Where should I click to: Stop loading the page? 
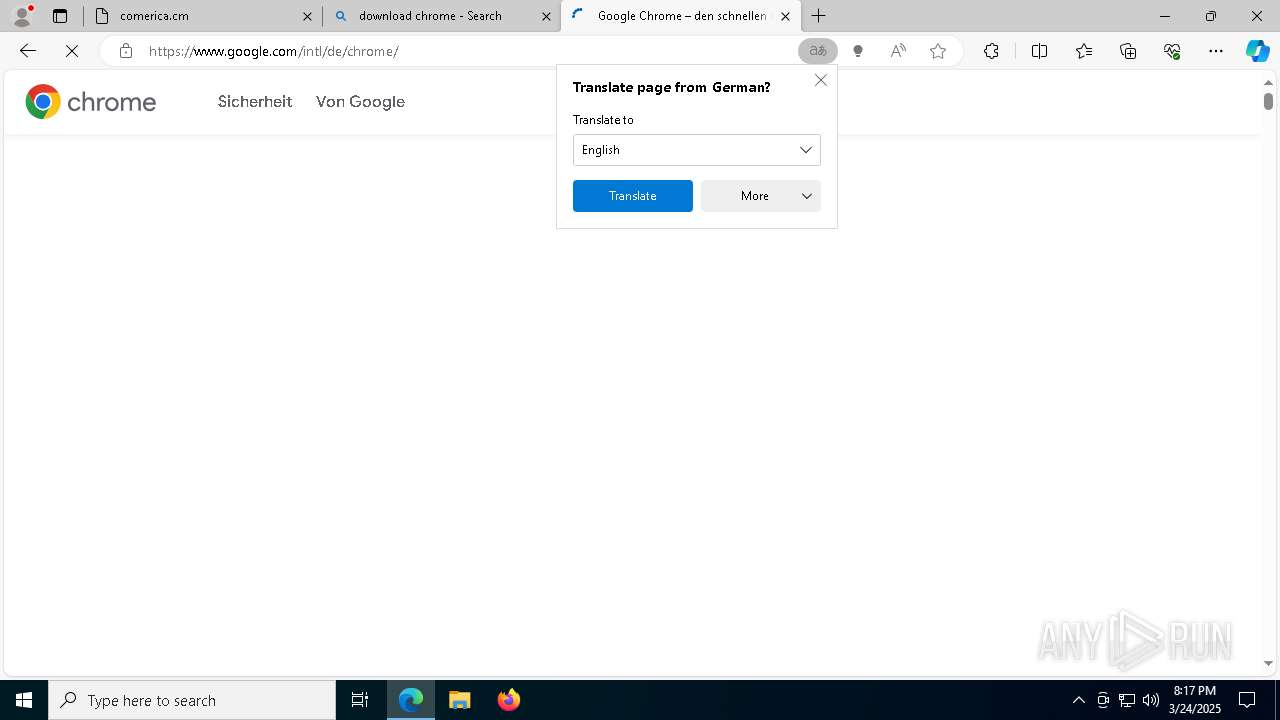pyautogui.click(x=72, y=51)
